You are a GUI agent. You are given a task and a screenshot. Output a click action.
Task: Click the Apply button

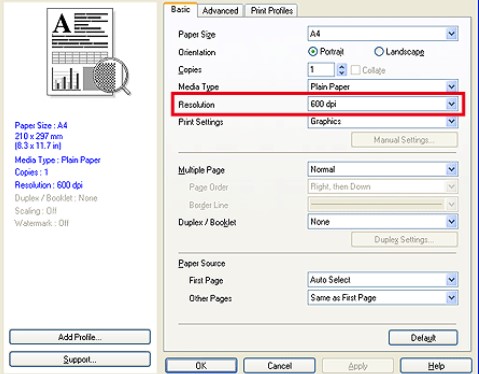358,366
